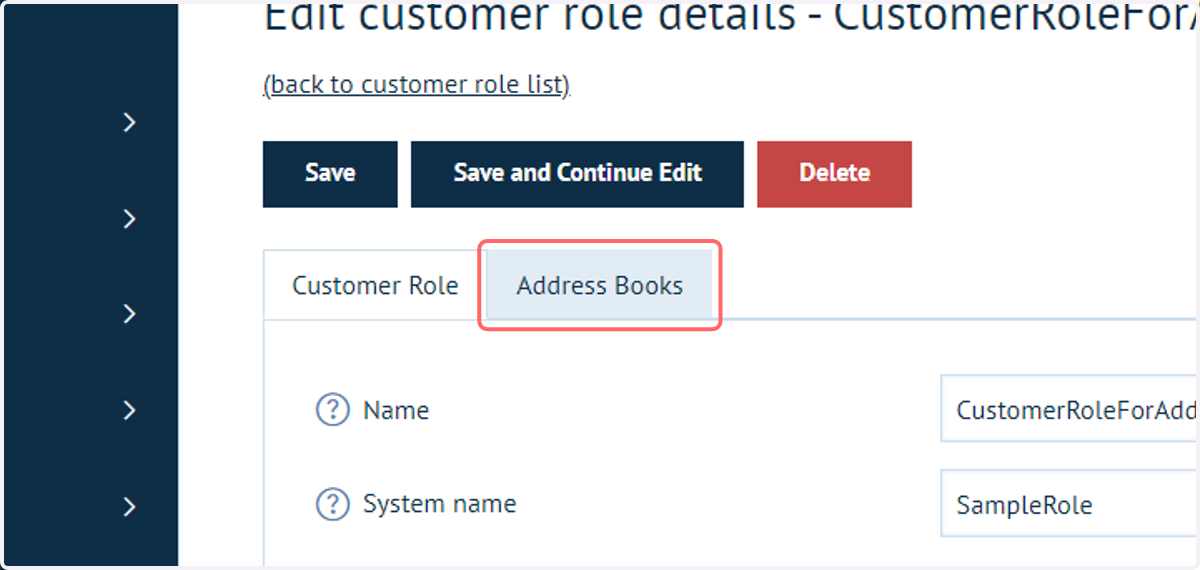Viewport: 1200px width, 570px height.
Task: Delete this customer role
Action: [x=834, y=173]
